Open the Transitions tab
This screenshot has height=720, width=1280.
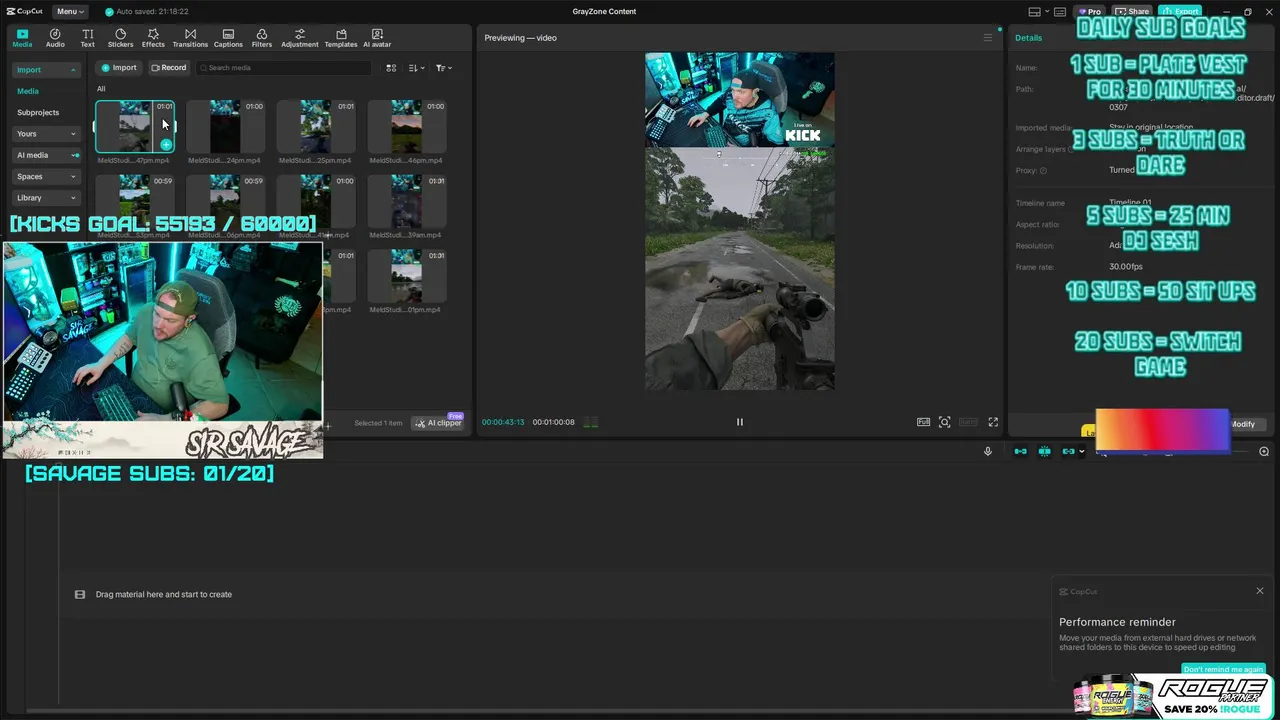pyautogui.click(x=190, y=38)
